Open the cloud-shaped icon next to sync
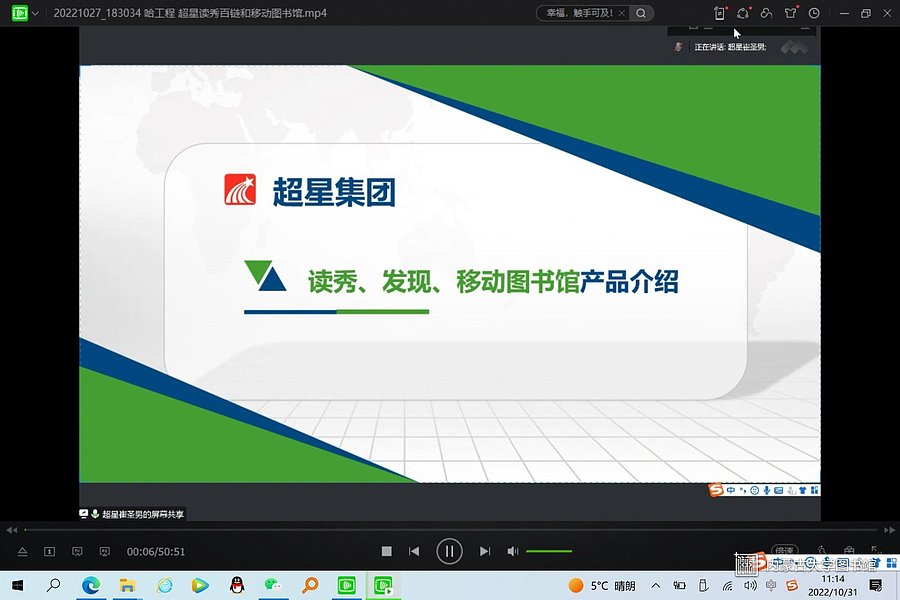This screenshot has width=900, height=600. pos(766,13)
